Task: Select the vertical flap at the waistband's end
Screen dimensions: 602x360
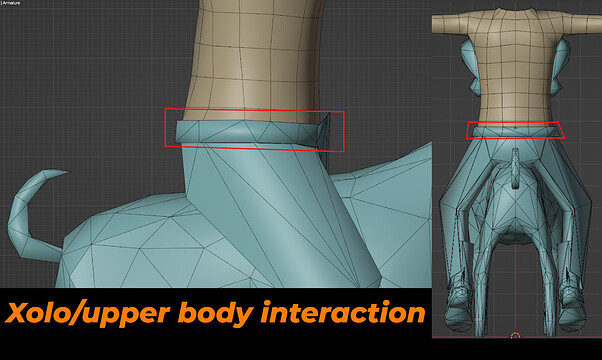Action: click(324, 131)
